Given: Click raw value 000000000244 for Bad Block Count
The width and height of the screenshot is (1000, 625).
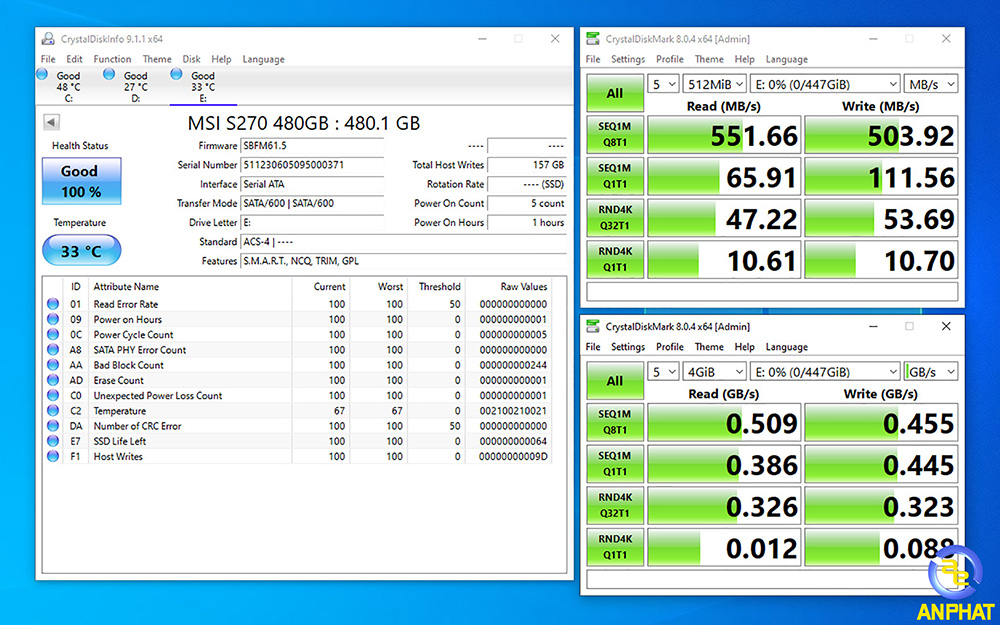Looking at the screenshot, I should (513, 365).
